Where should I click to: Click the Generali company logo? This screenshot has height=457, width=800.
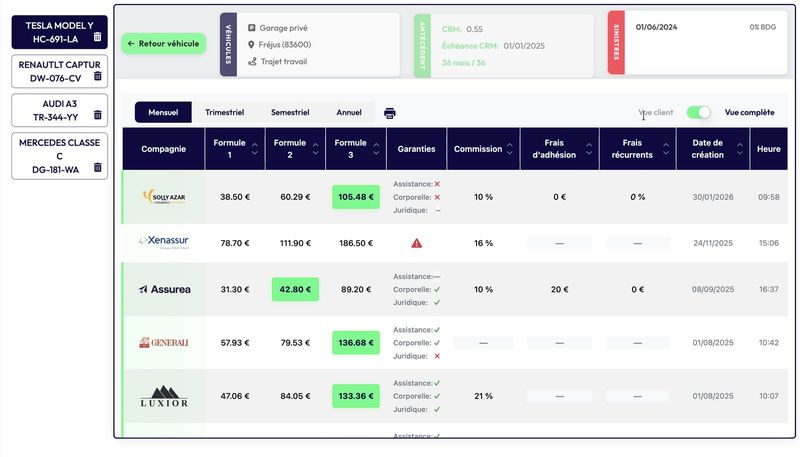coord(164,343)
